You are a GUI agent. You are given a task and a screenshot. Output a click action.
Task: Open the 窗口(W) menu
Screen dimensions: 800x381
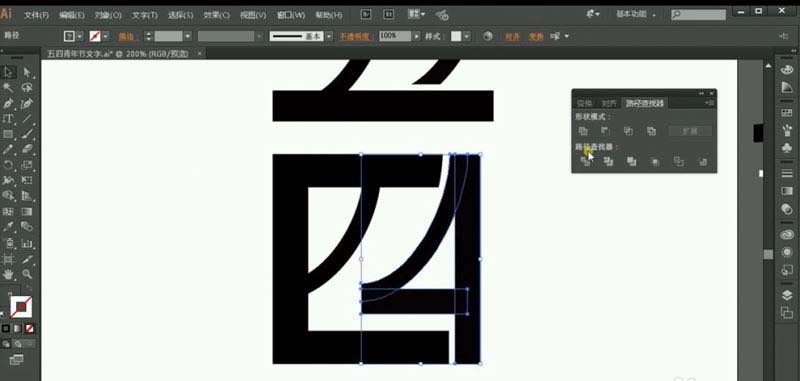291,15
